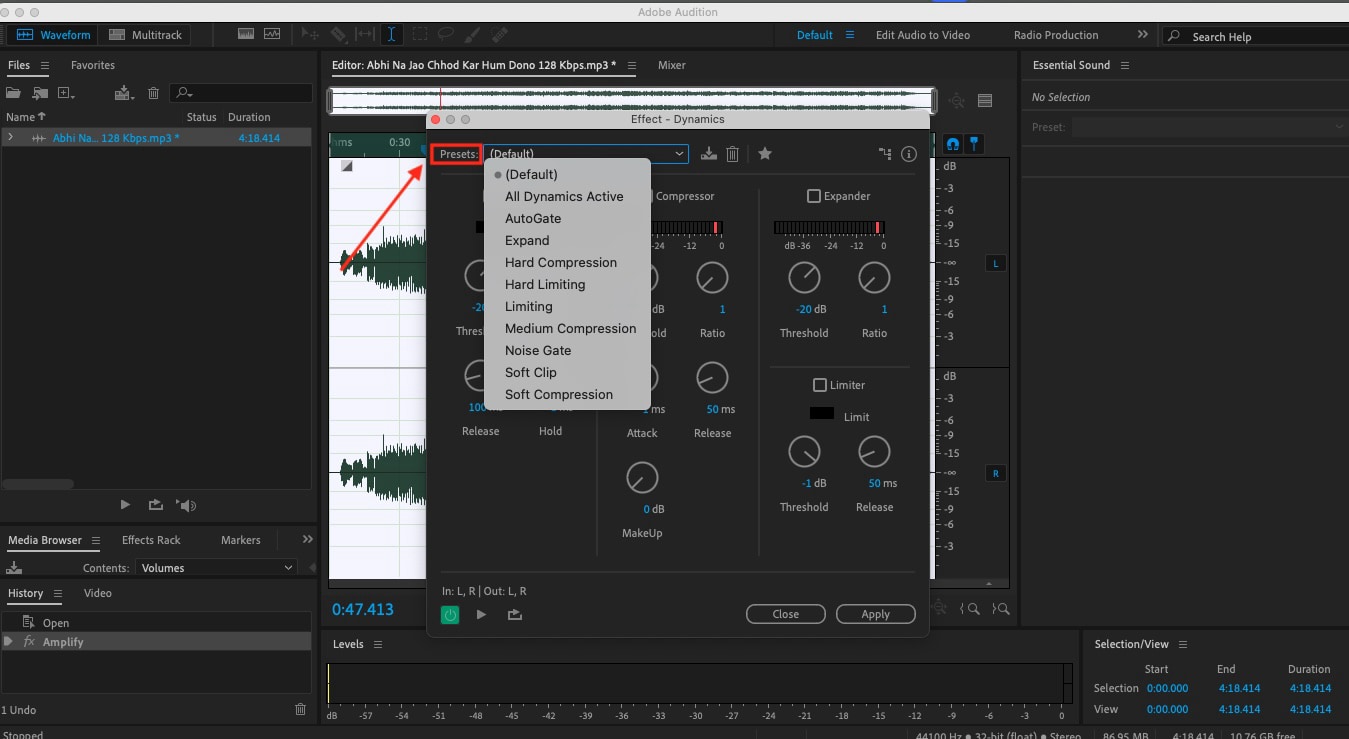The width and height of the screenshot is (1349, 739).
Task: Expand the Abhi Na mp3 file row
Action: click(x=10, y=137)
